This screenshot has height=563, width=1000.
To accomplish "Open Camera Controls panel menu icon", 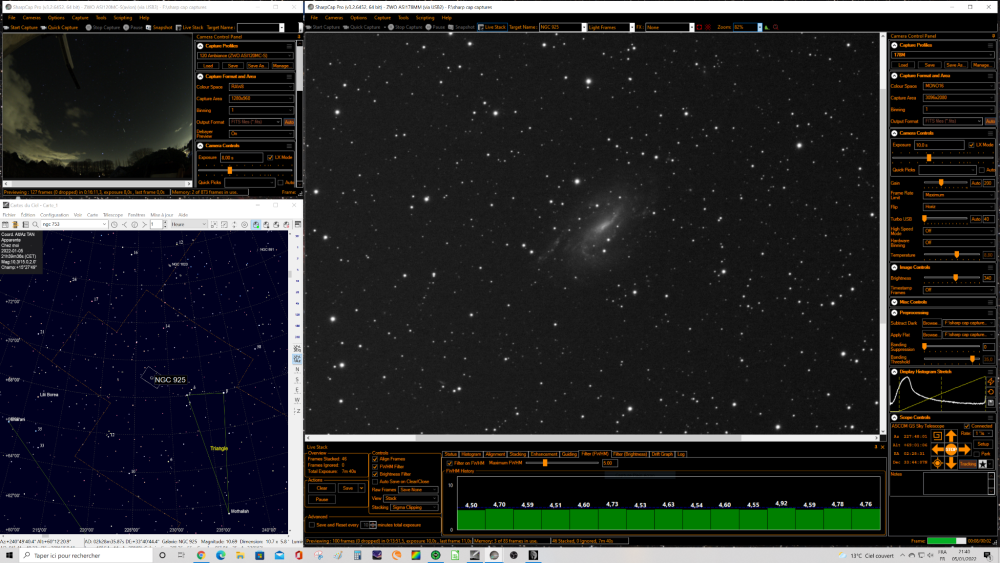I will click(x=990, y=133).
